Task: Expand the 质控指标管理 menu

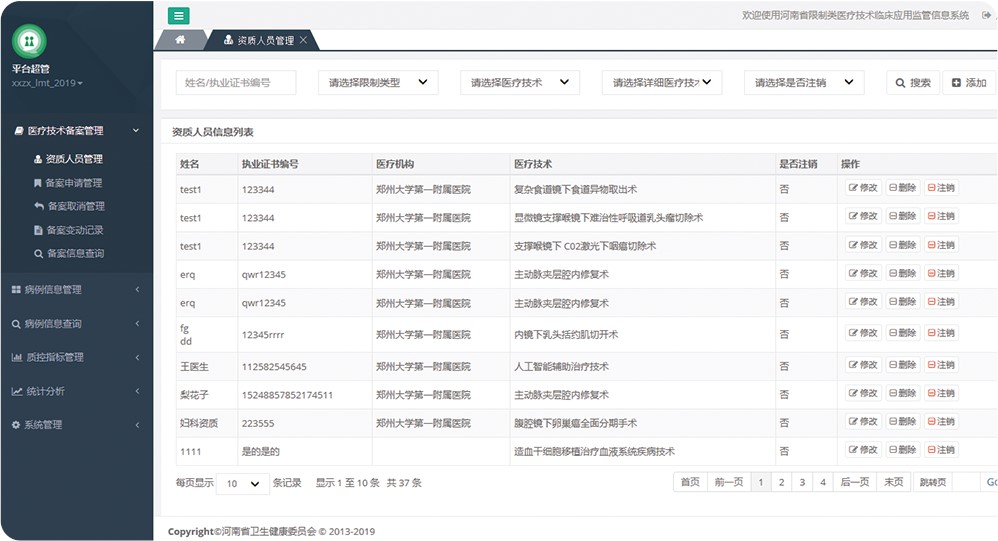Action: click(76, 357)
